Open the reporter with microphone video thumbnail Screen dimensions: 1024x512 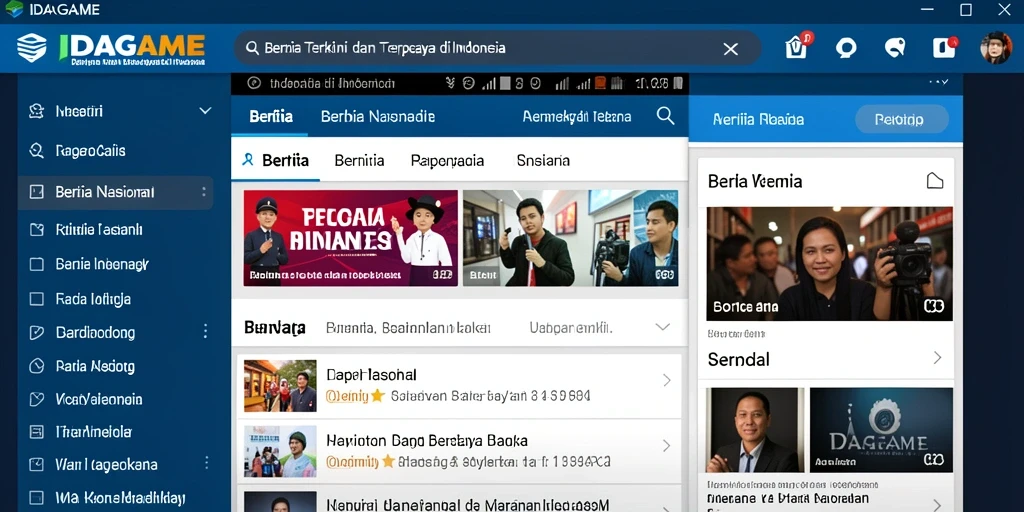tap(570, 238)
